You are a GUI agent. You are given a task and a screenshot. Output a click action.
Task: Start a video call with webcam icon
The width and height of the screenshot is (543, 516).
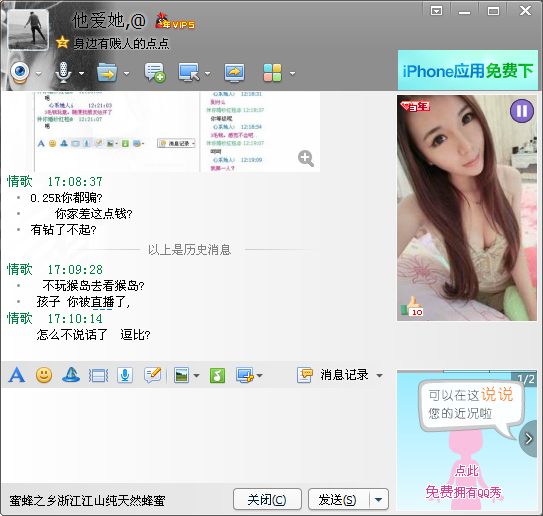20,72
